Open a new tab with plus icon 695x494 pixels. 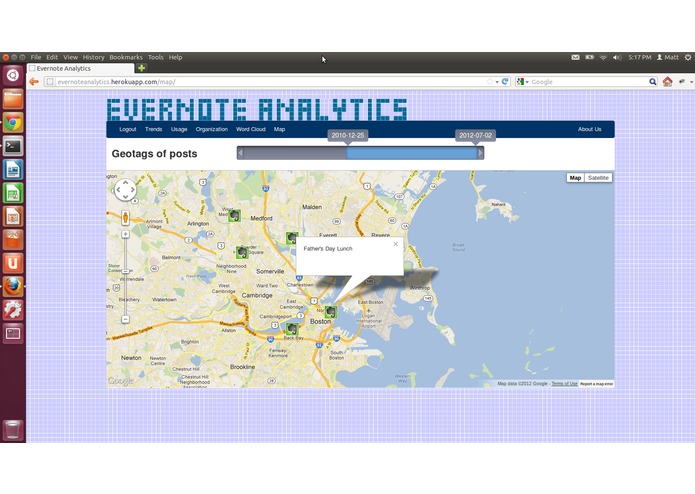point(141,68)
